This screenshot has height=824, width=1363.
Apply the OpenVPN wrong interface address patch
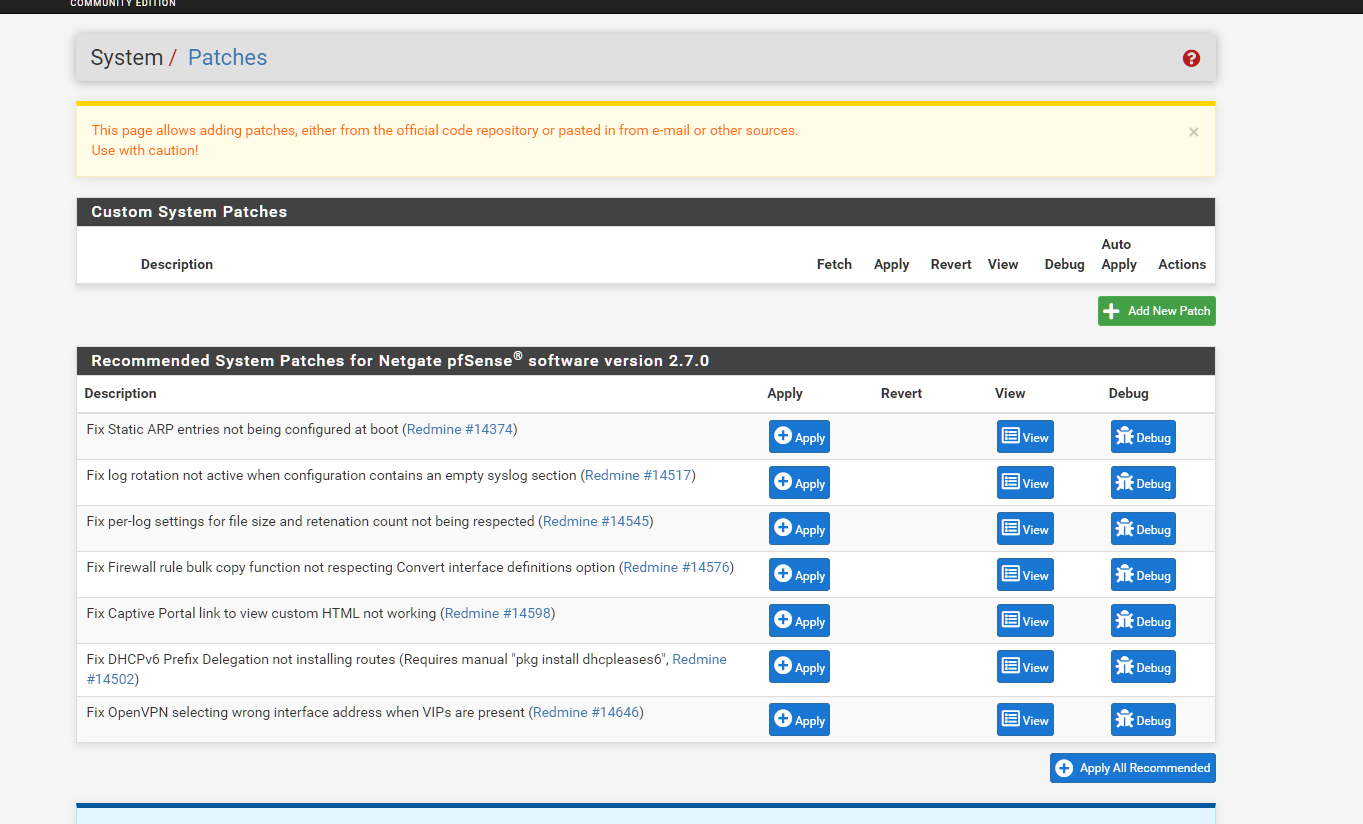(799, 720)
